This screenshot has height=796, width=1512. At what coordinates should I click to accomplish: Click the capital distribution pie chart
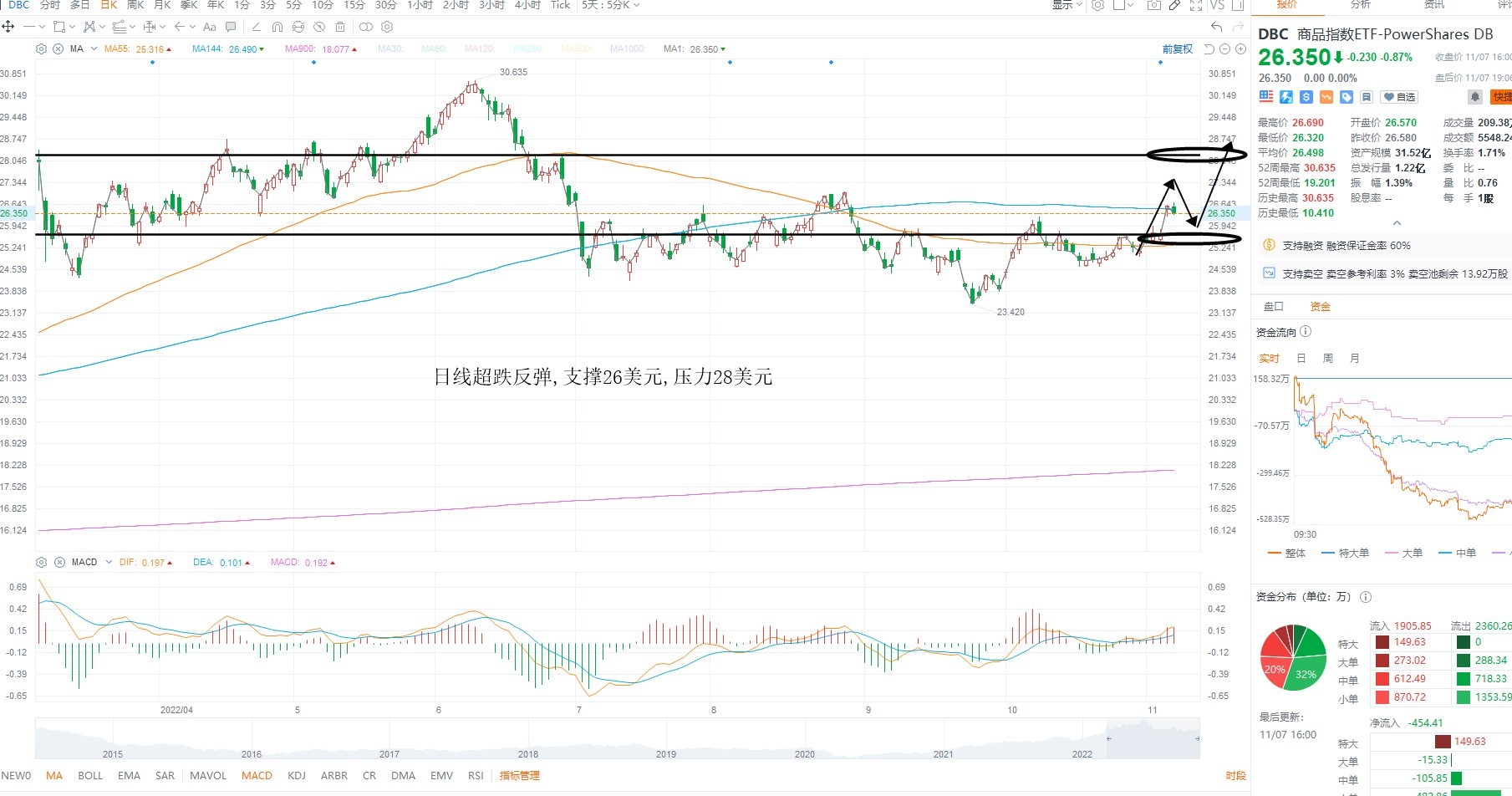click(1293, 657)
